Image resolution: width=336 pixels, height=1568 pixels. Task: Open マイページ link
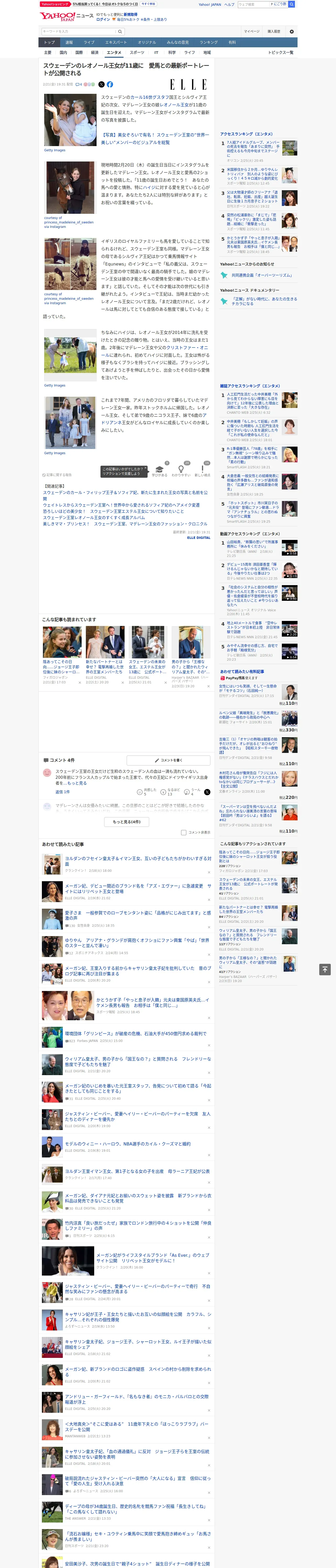pos(252,32)
